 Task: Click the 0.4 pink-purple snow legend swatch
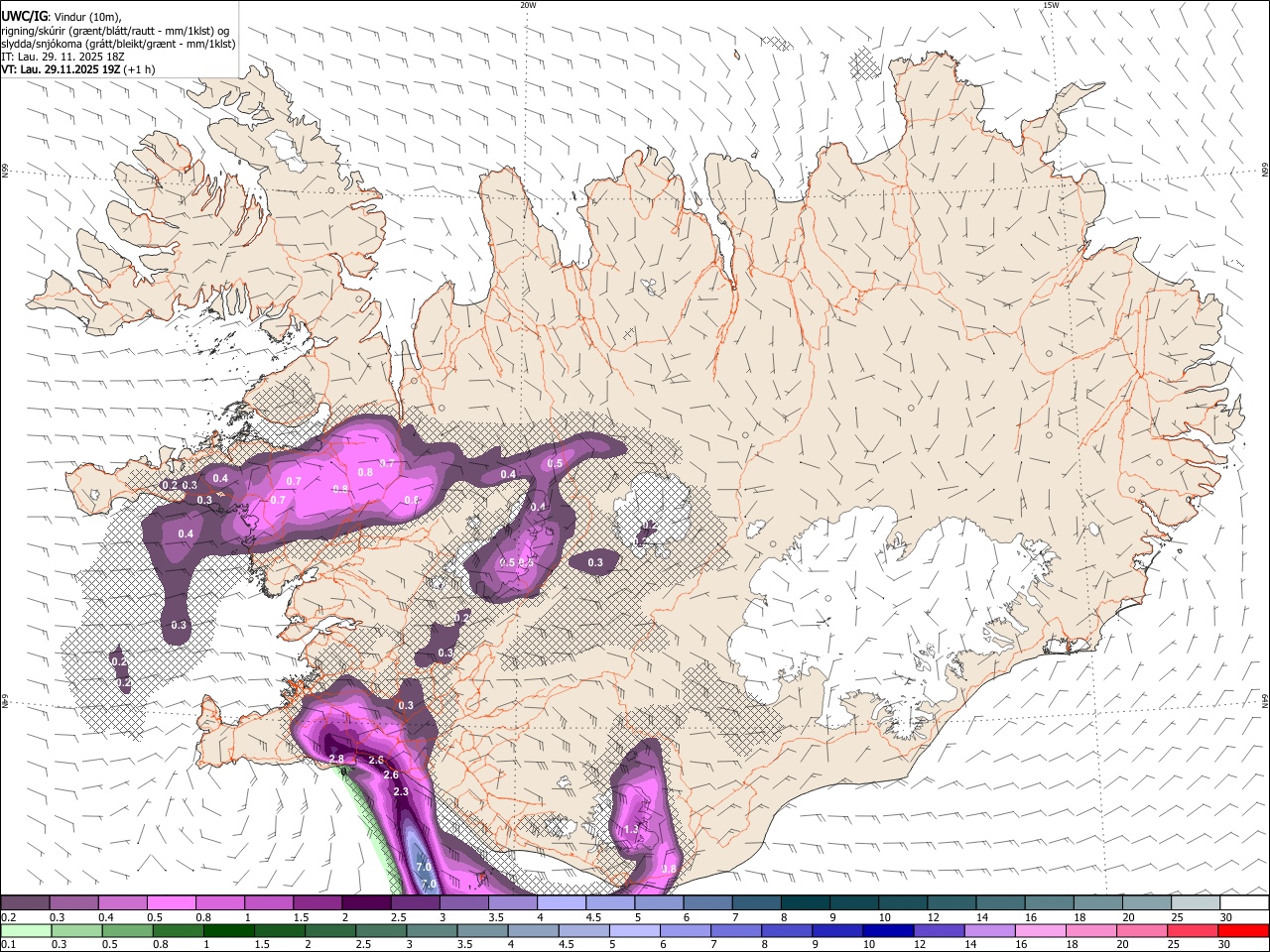[x=122, y=903]
